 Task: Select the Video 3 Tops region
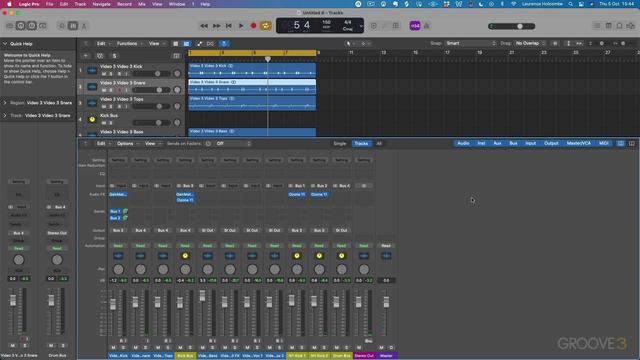coord(252,103)
